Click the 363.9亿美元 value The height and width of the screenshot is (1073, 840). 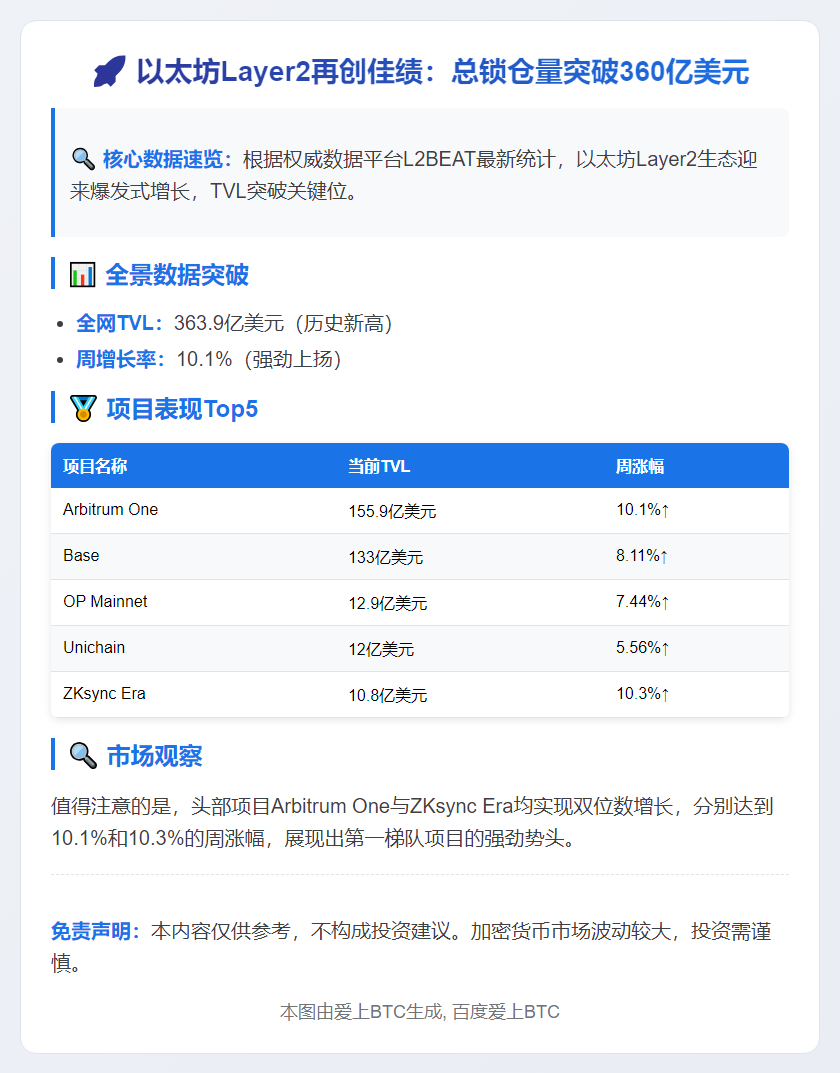(228, 323)
